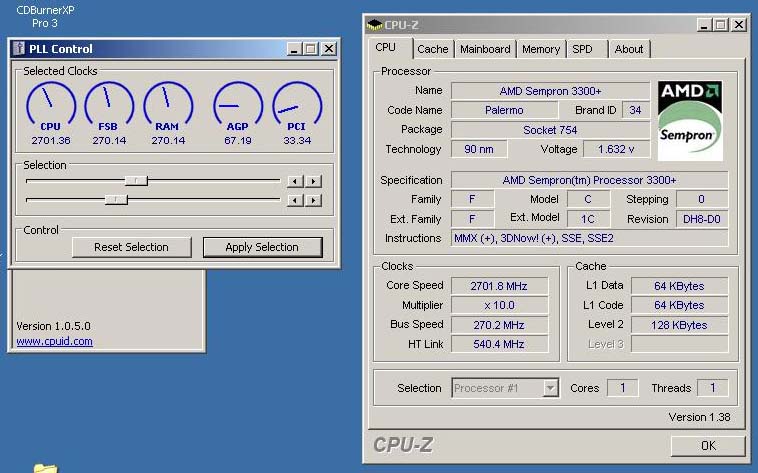This screenshot has height=473, width=758.
Task: Click the 1.632 v voltage value
Action: coord(616,149)
